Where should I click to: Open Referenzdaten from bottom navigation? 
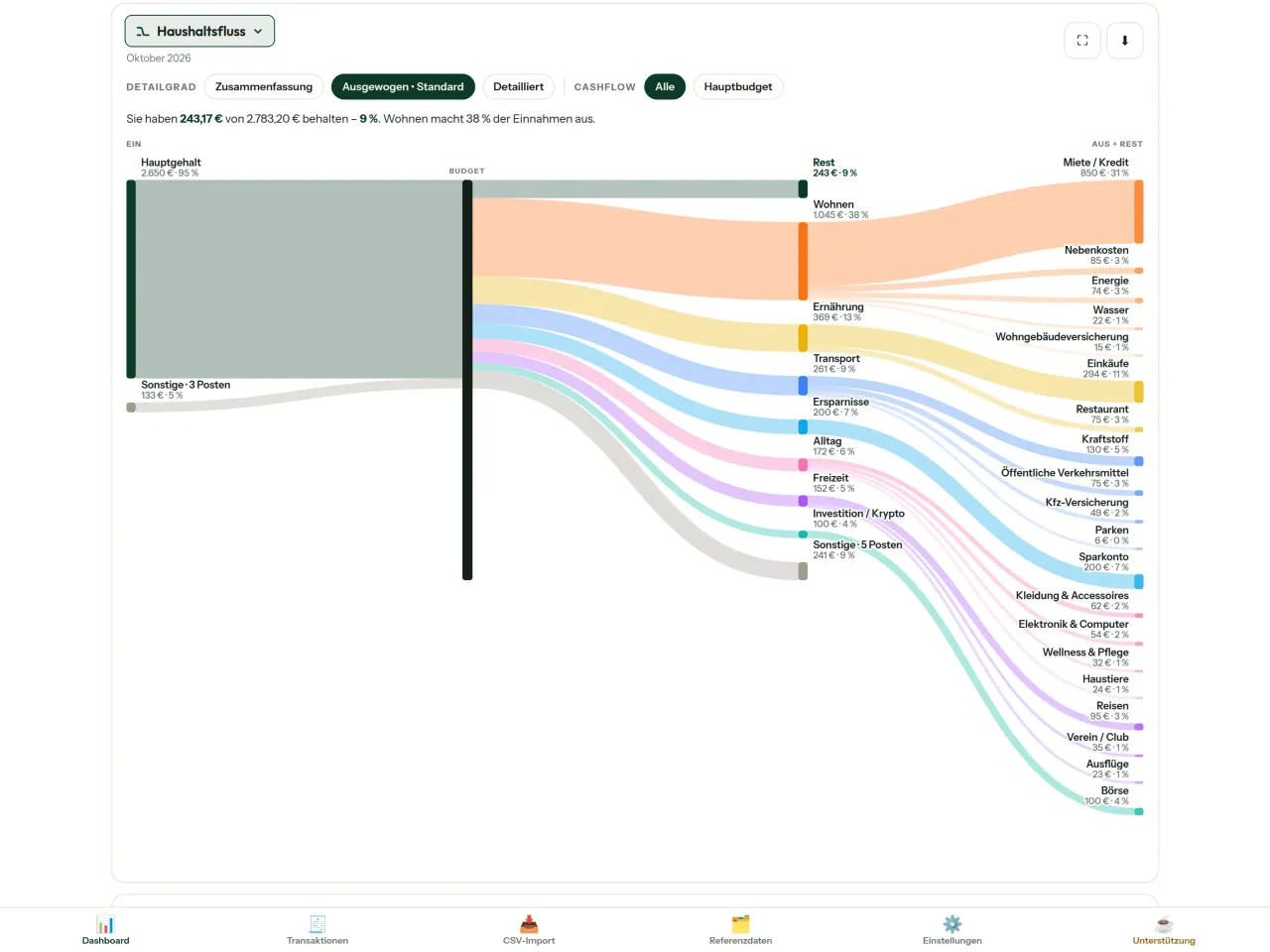740,930
